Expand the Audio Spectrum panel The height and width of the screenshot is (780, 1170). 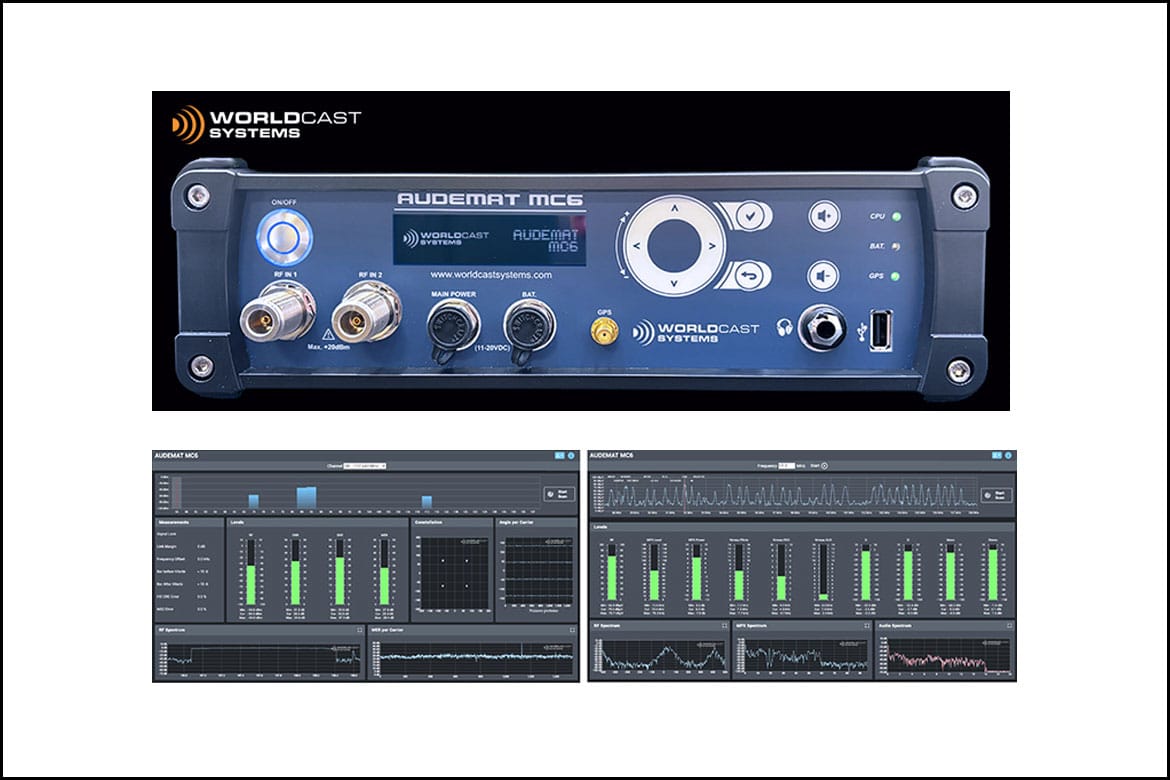pos(1010,625)
